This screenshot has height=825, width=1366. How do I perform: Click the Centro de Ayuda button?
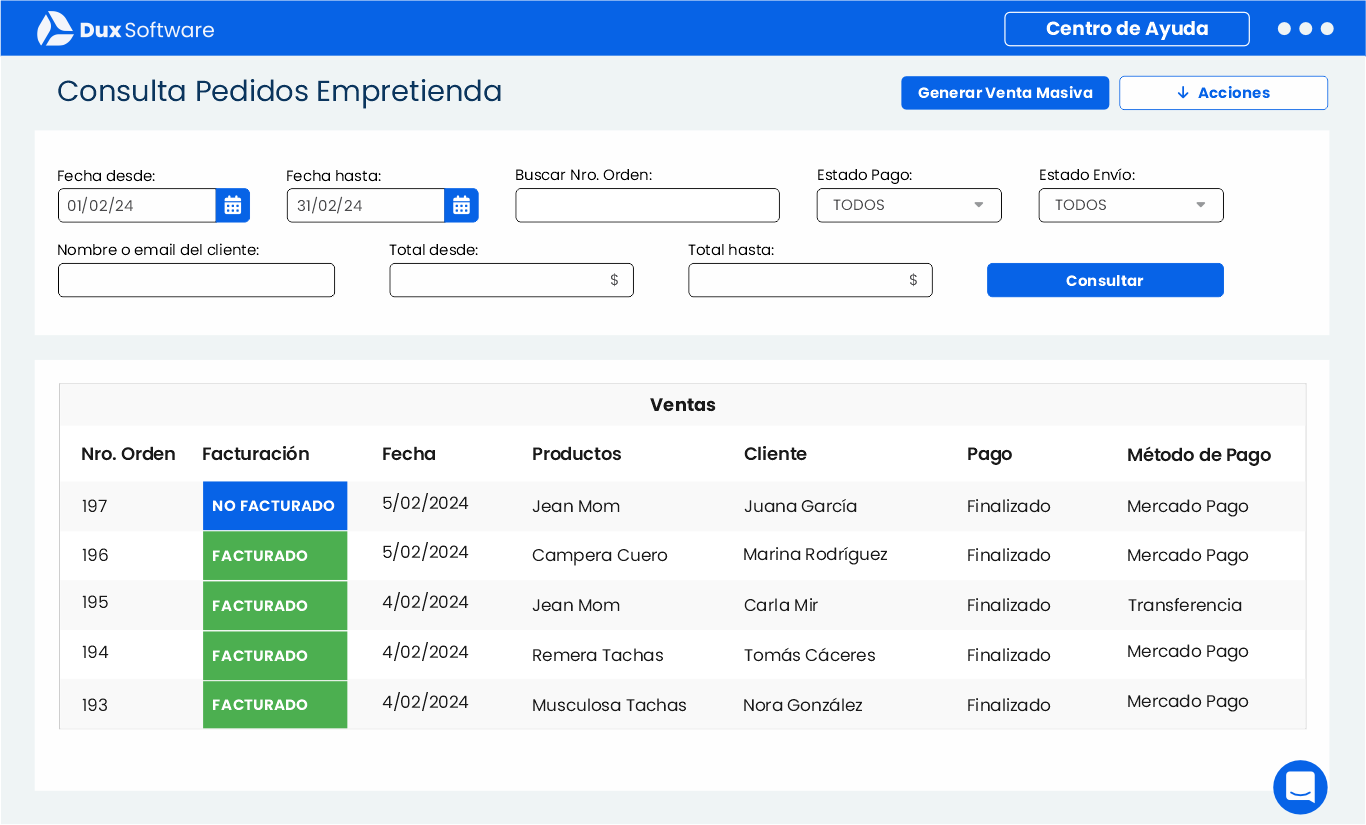[x=1127, y=29]
